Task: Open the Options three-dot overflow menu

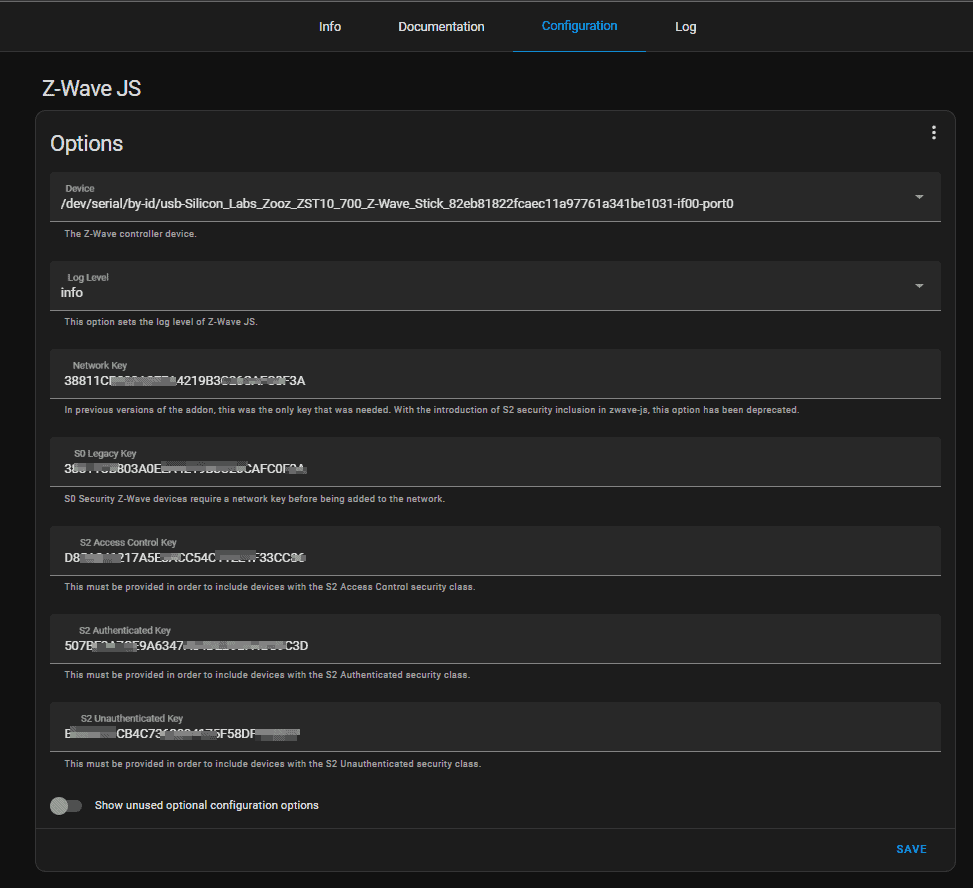Action: click(x=933, y=132)
